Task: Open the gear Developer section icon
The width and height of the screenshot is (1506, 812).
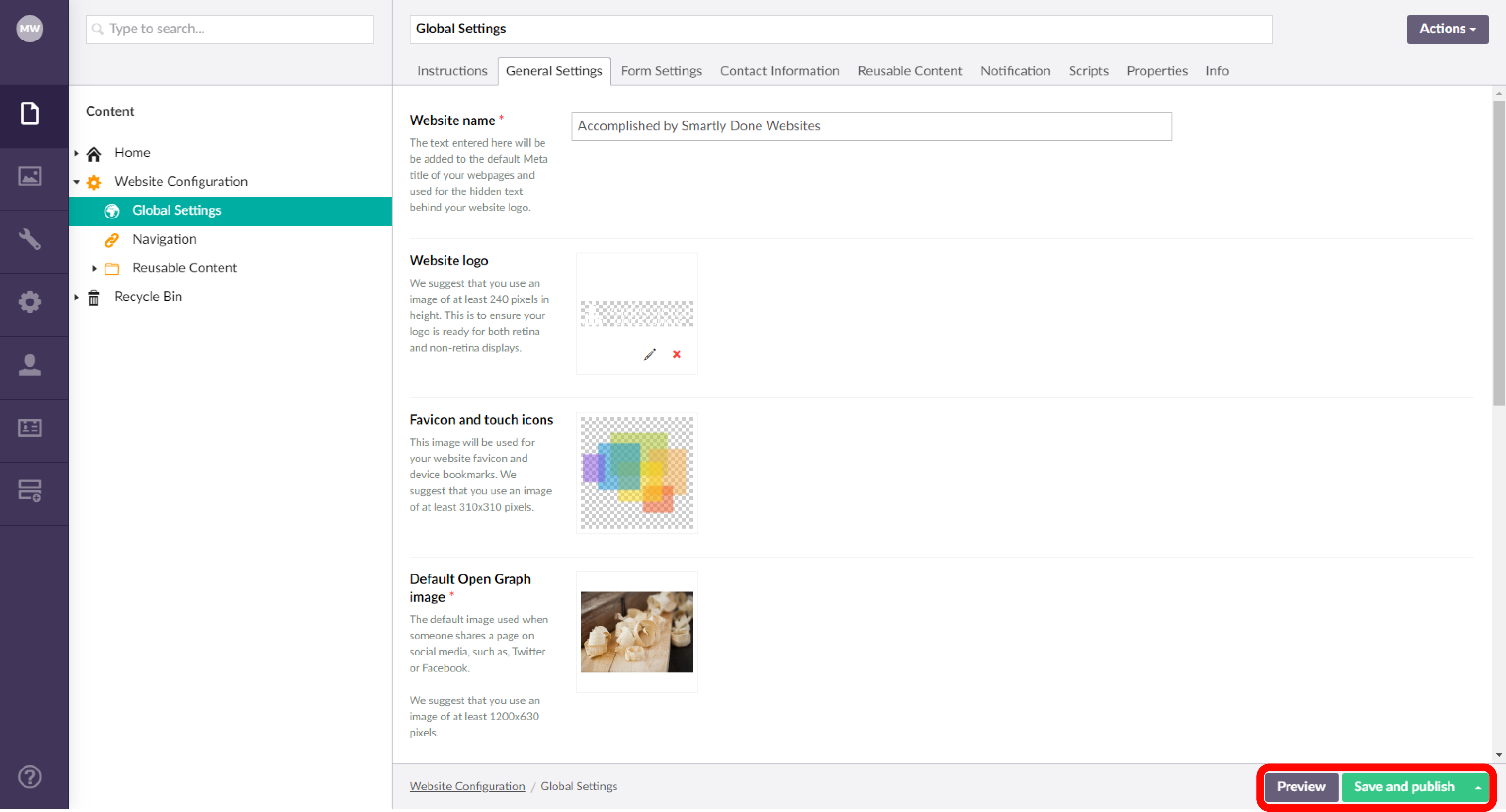Action: click(x=30, y=302)
